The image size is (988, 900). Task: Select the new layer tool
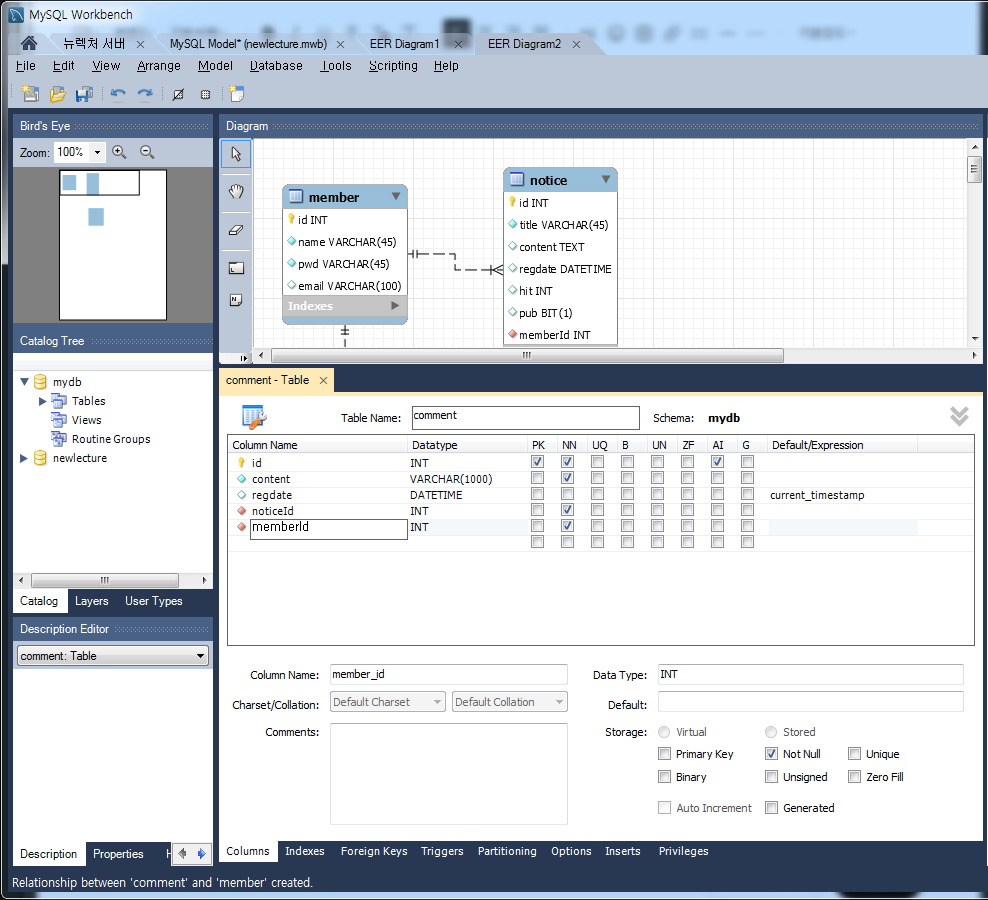click(236, 268)
